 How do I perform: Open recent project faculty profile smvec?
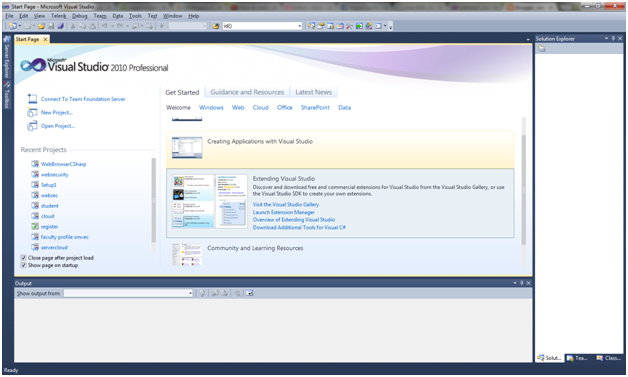pyautogui.click(x=64, y=237)
